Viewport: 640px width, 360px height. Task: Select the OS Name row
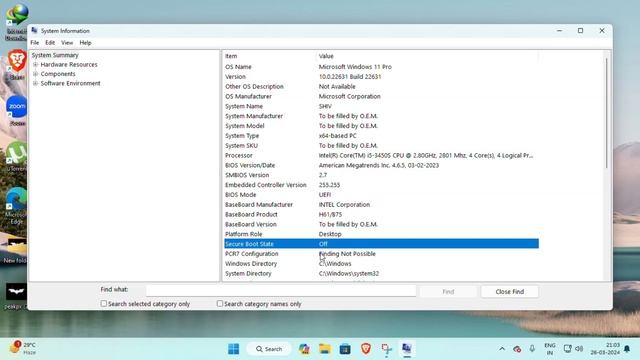tap(381, 67)
